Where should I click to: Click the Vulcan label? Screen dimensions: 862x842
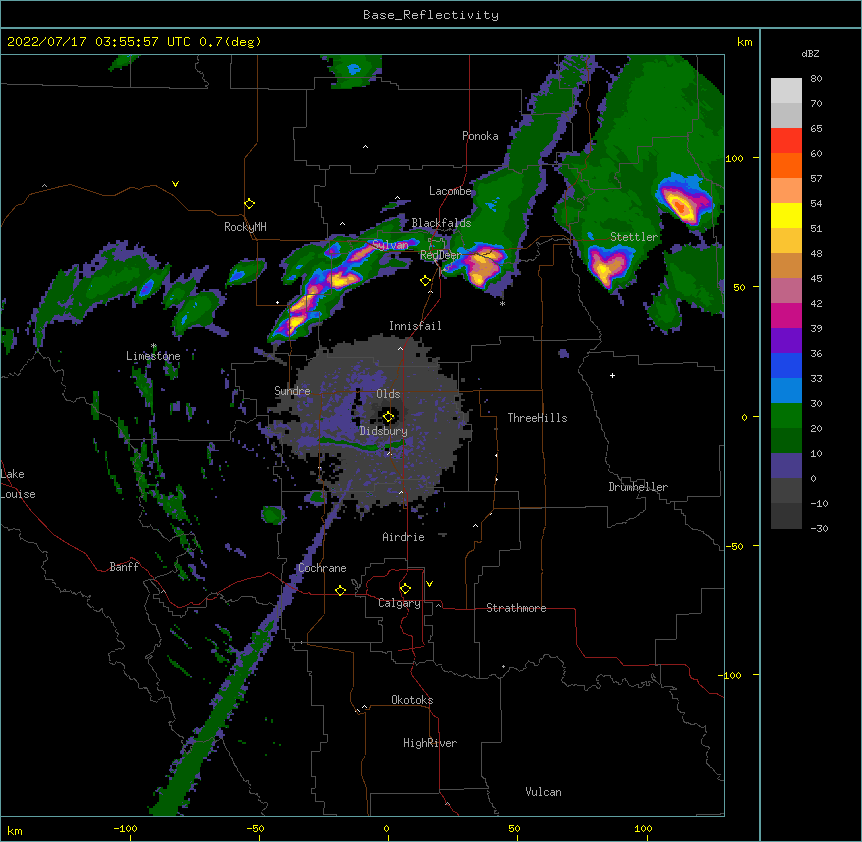tap(543, 792)
